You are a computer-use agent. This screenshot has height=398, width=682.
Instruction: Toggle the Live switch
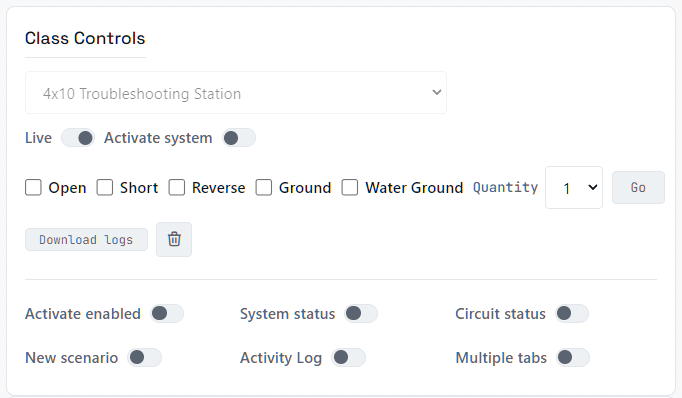(78, 138)
